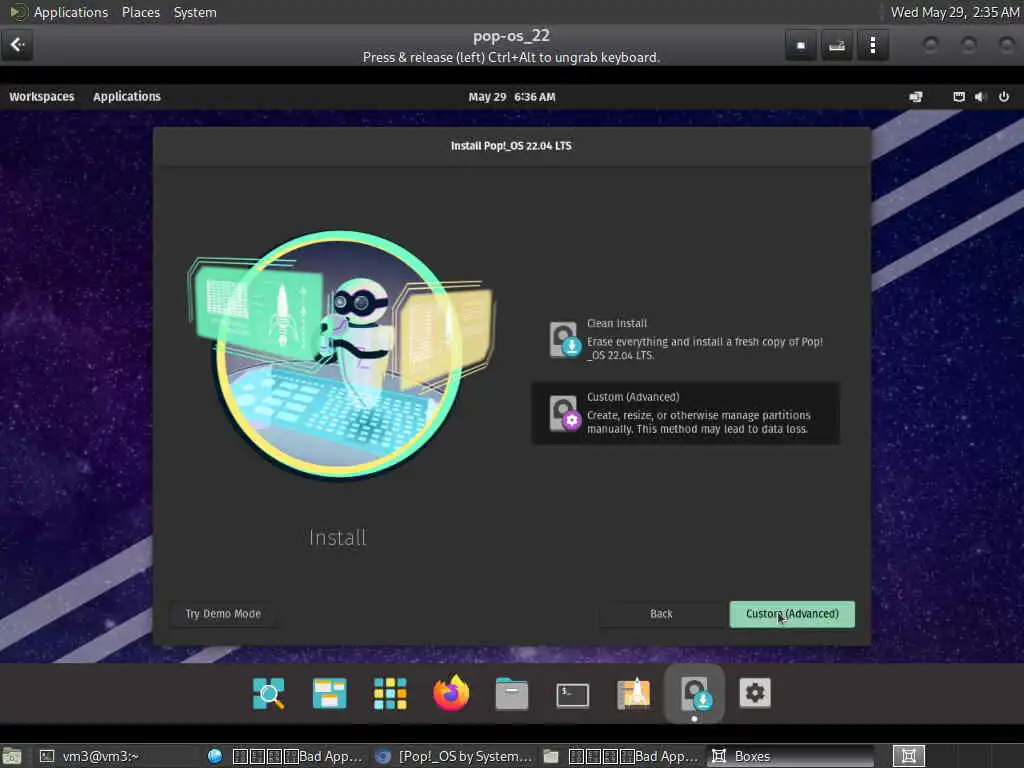The height and width of the screenshot is (768, 1024).
Task: Open the Boxes three-dot menu
Action: tap(872, 45)
